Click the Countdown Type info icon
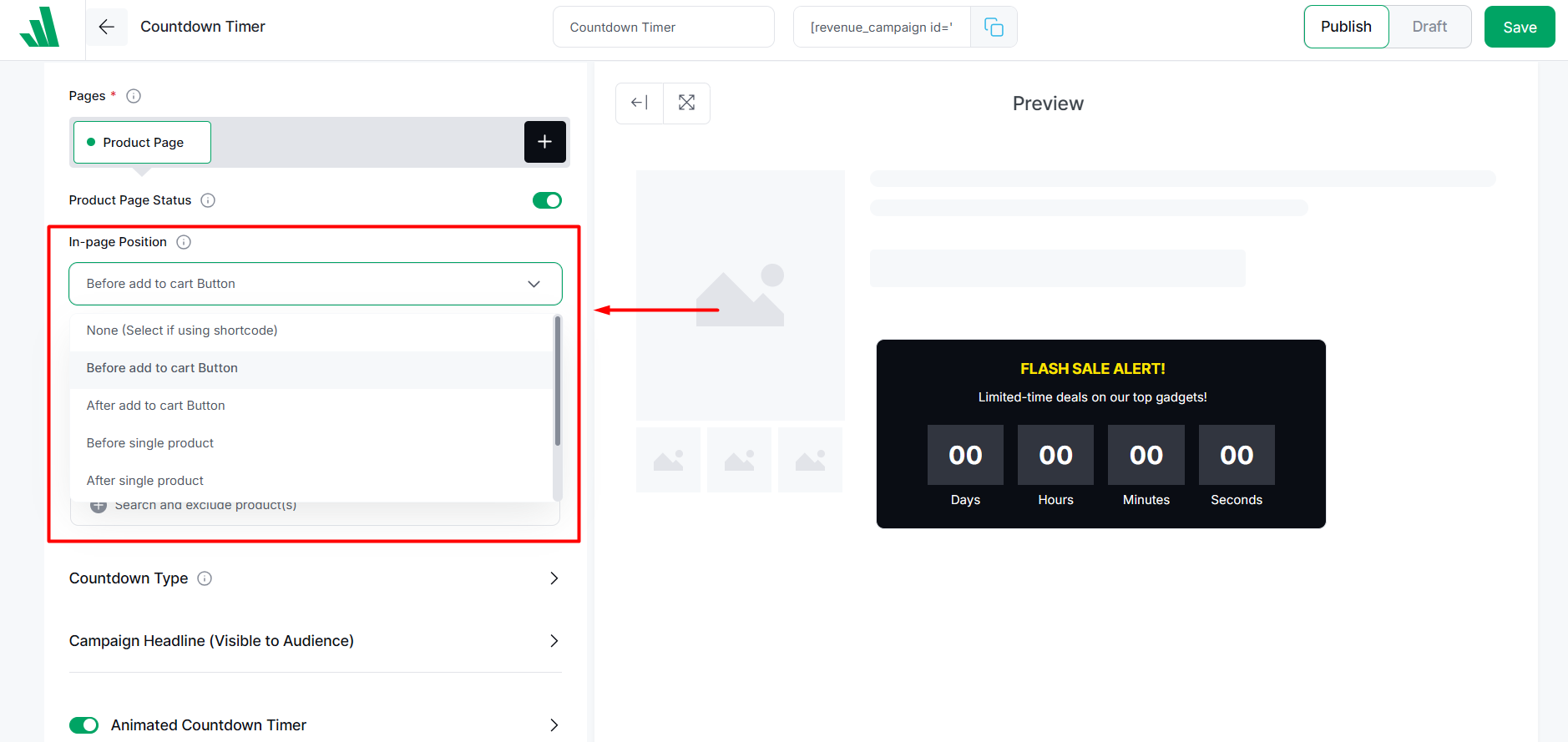Screen dimensions: 1568x742 tap(205, 578)
